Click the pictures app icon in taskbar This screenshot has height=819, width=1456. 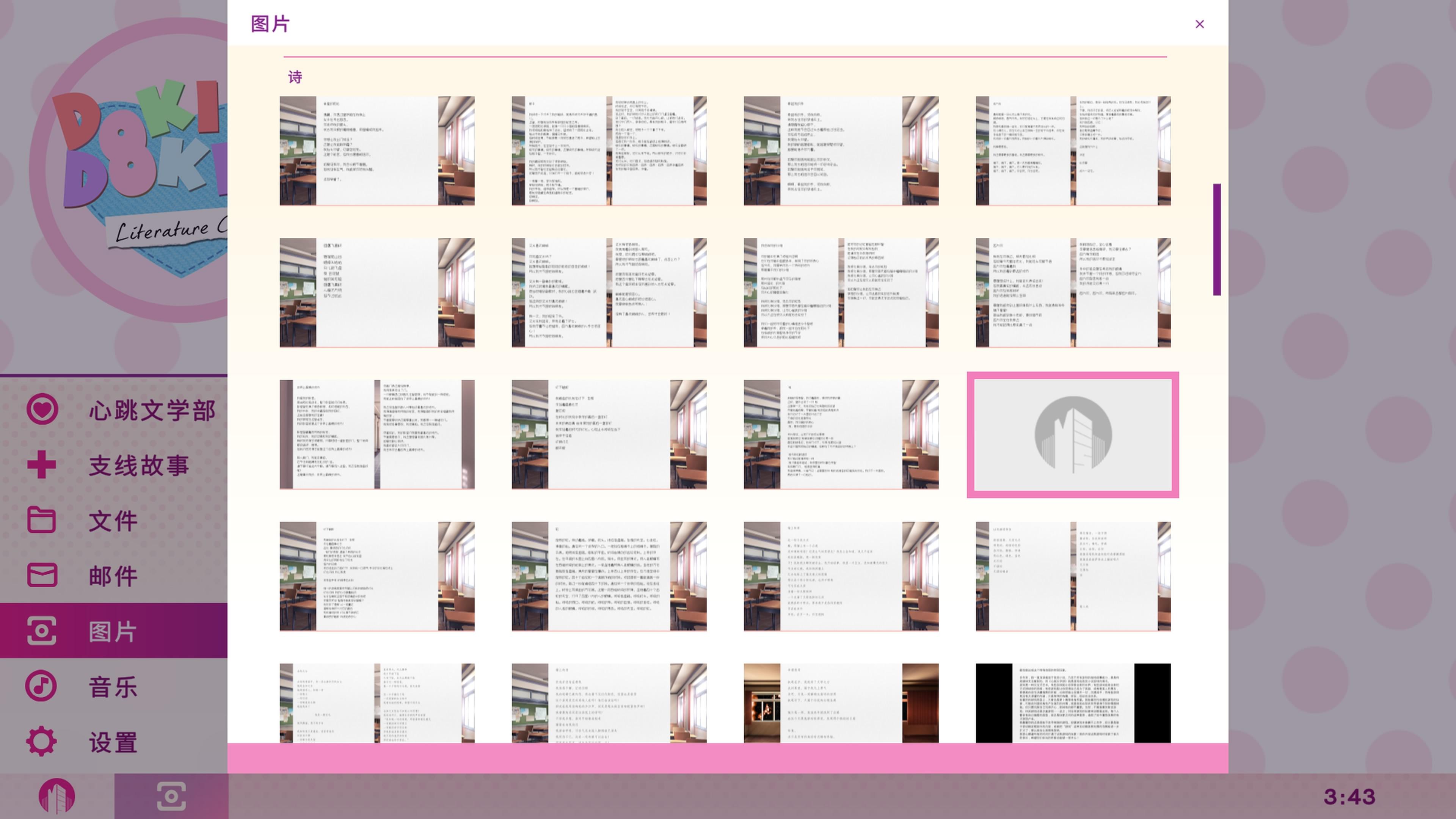click(x=171, y=796)
